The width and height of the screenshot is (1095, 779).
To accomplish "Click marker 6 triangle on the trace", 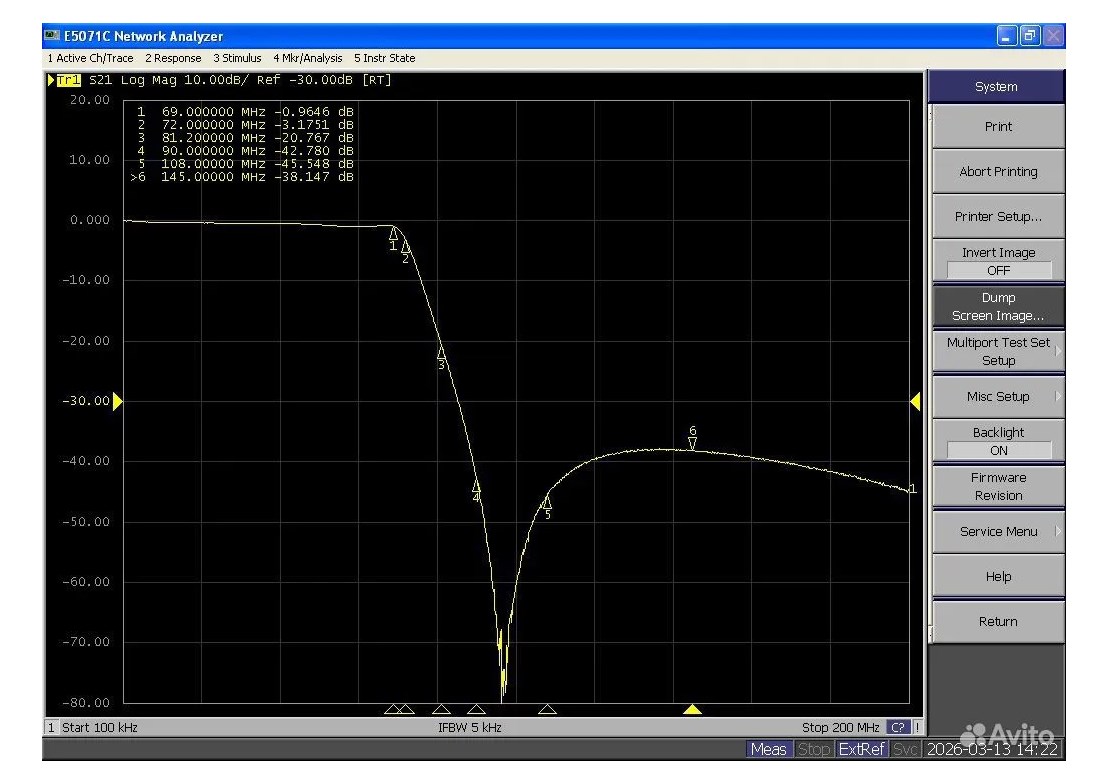I will click(x=692, y=442).
